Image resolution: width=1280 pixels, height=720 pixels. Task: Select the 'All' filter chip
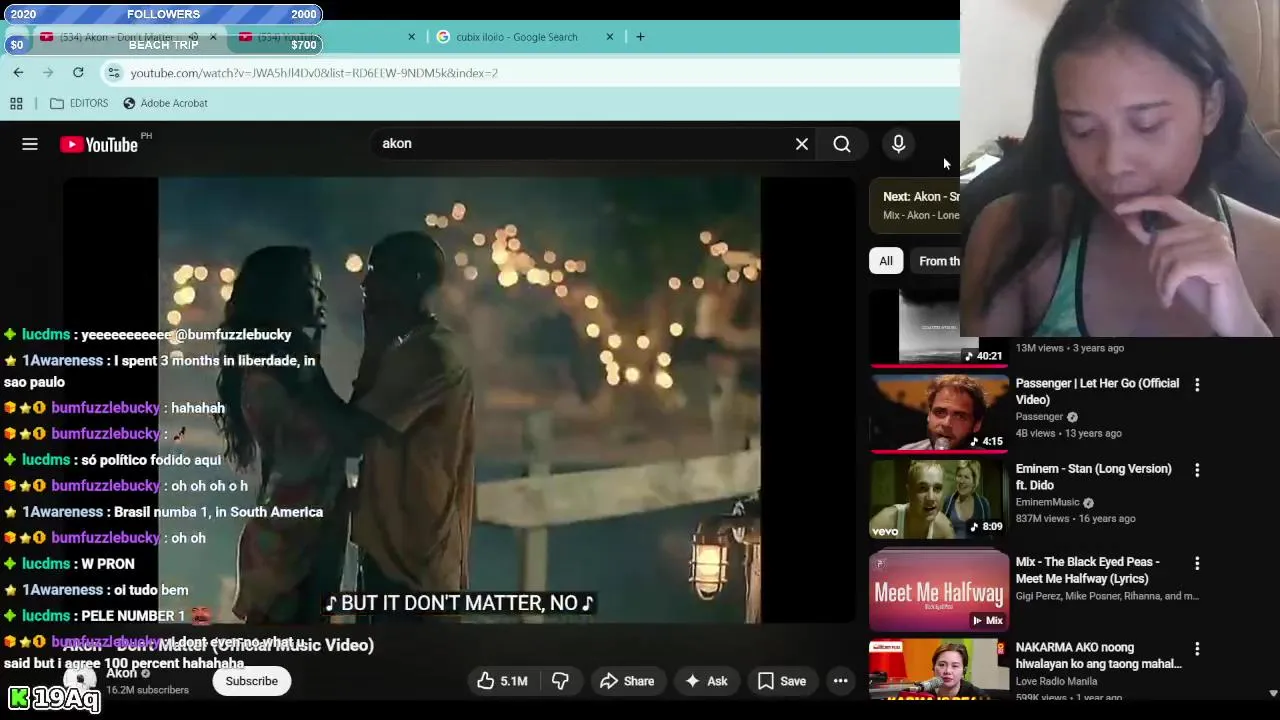click(886, 261)
